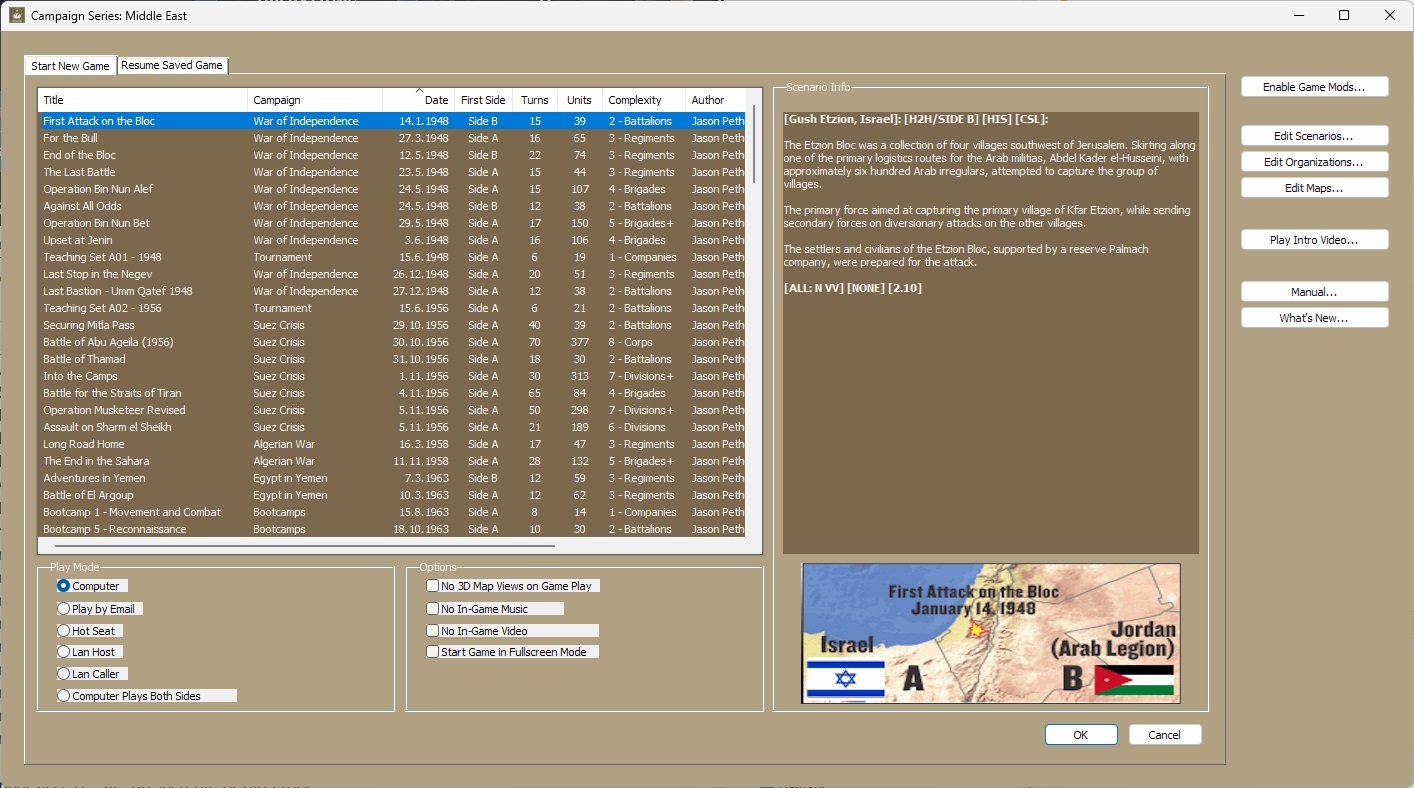Open the Resume Saved Game tab
The width and height of the screenshot is (1414, 788).
tap(172, 65)
